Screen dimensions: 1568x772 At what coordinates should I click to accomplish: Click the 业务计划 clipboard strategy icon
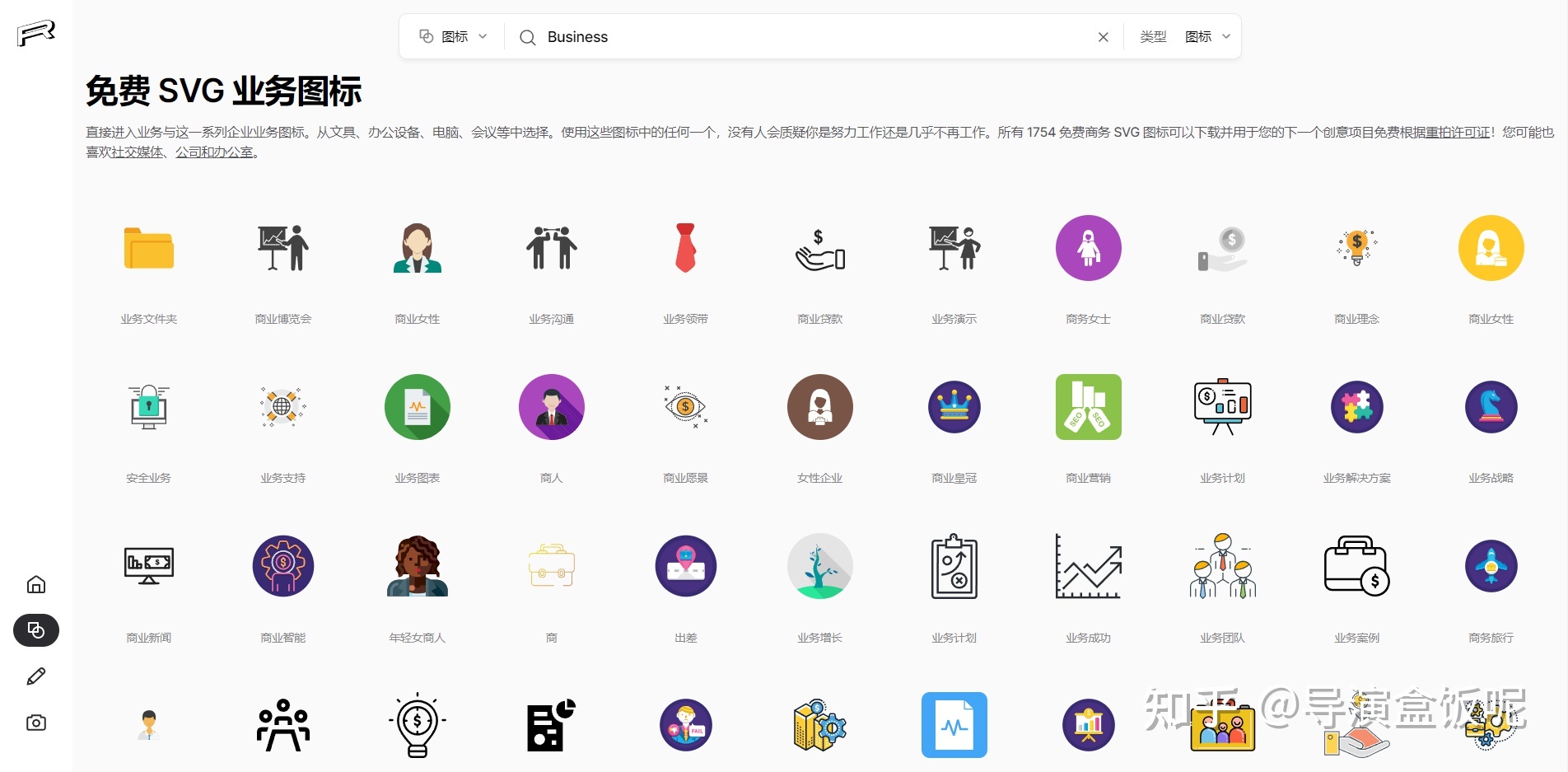point(954,566)
